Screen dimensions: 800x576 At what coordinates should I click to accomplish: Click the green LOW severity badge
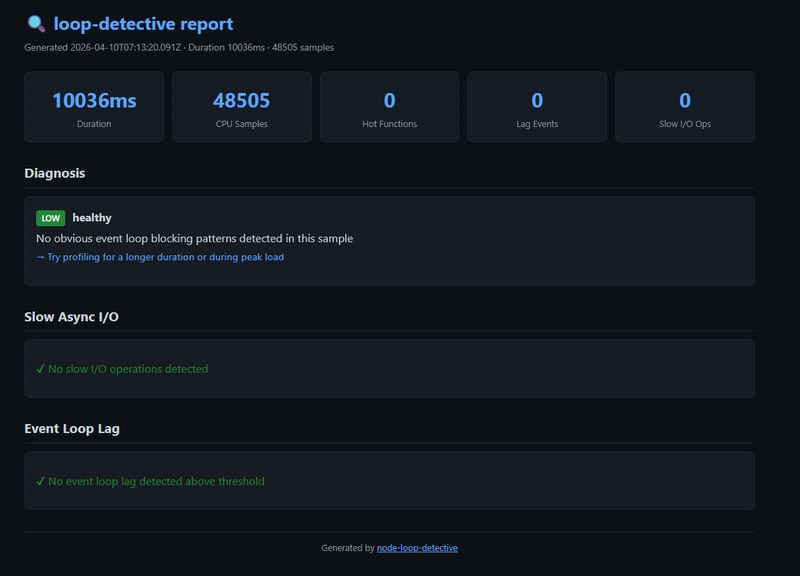[51, 218]
